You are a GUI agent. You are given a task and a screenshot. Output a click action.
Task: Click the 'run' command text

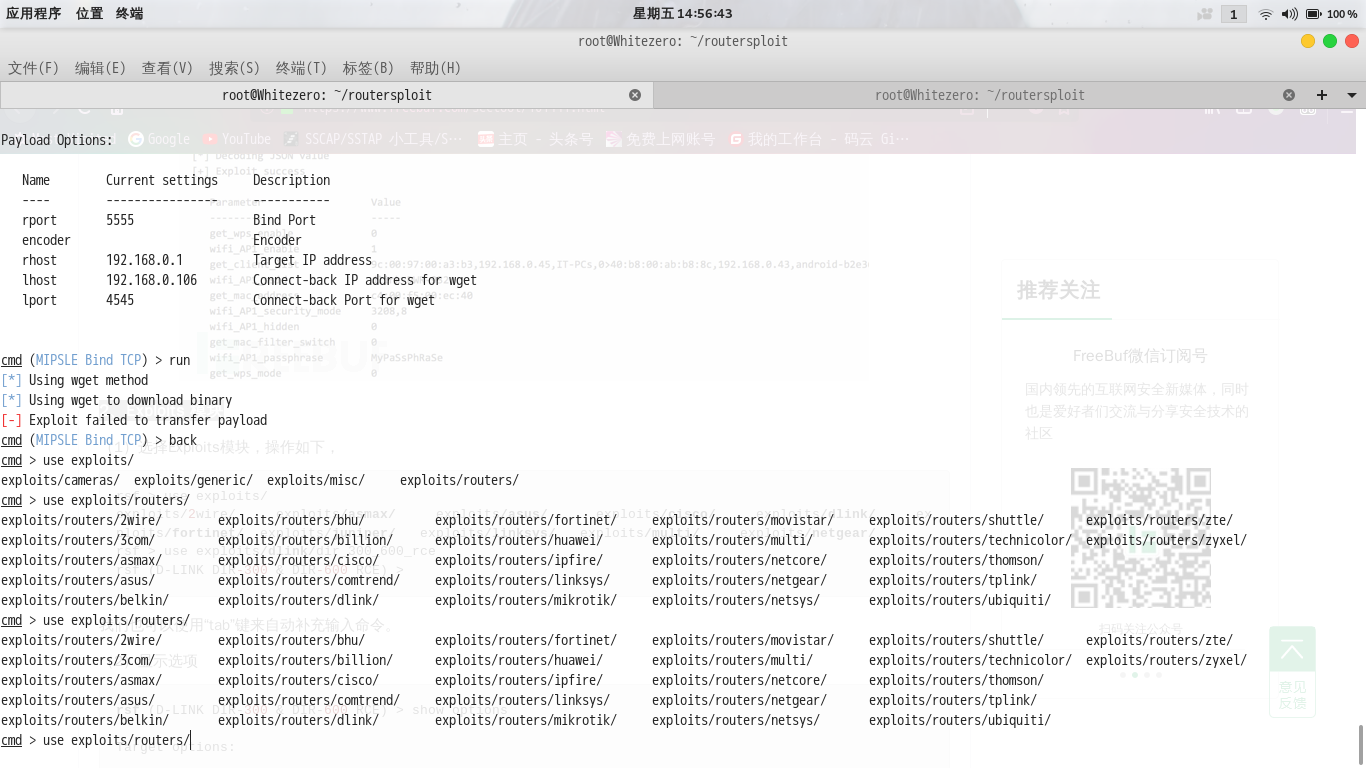coord(179,360)
